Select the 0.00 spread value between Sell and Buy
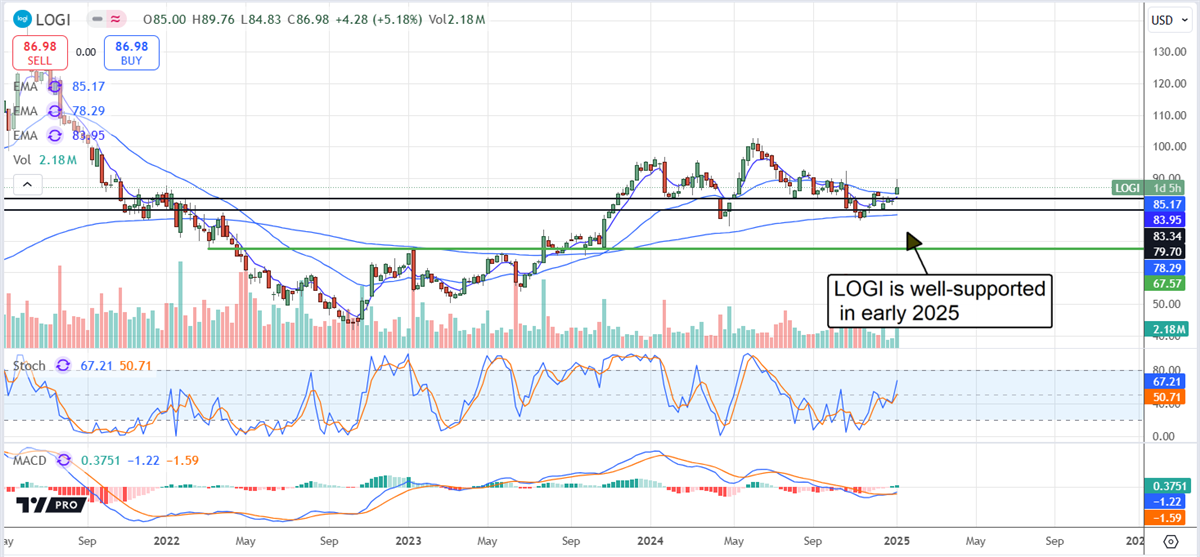1200x557 pixels. pos(86,52)
